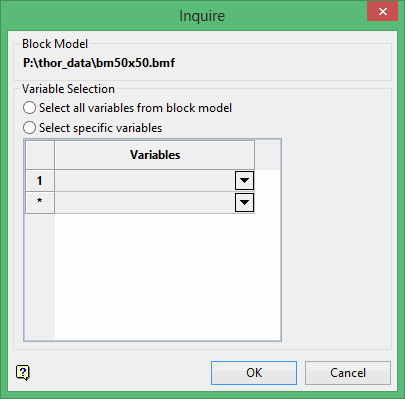Select the asterisk new-row header

[40, 202]
